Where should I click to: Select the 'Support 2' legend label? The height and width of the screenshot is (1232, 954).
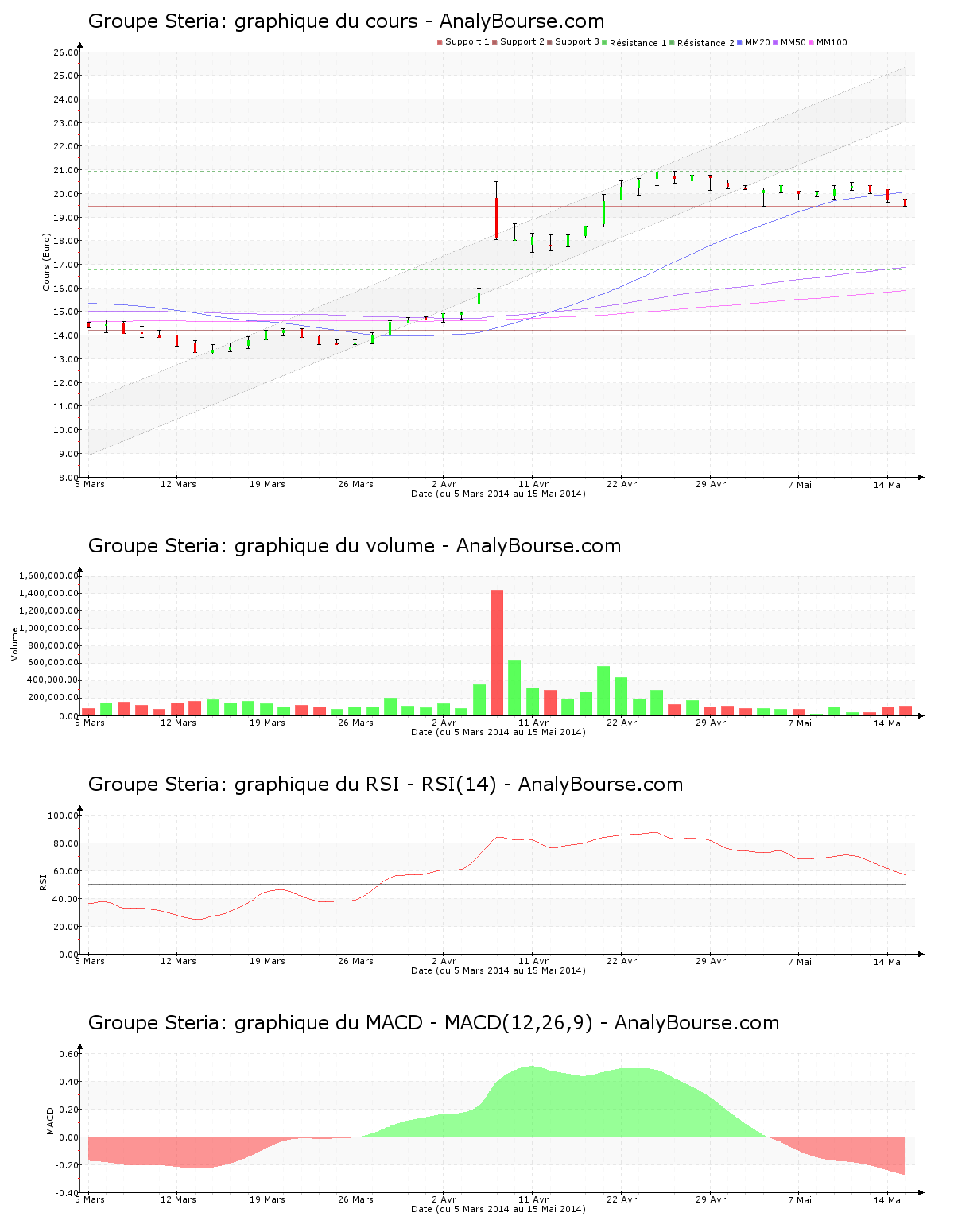522,42
